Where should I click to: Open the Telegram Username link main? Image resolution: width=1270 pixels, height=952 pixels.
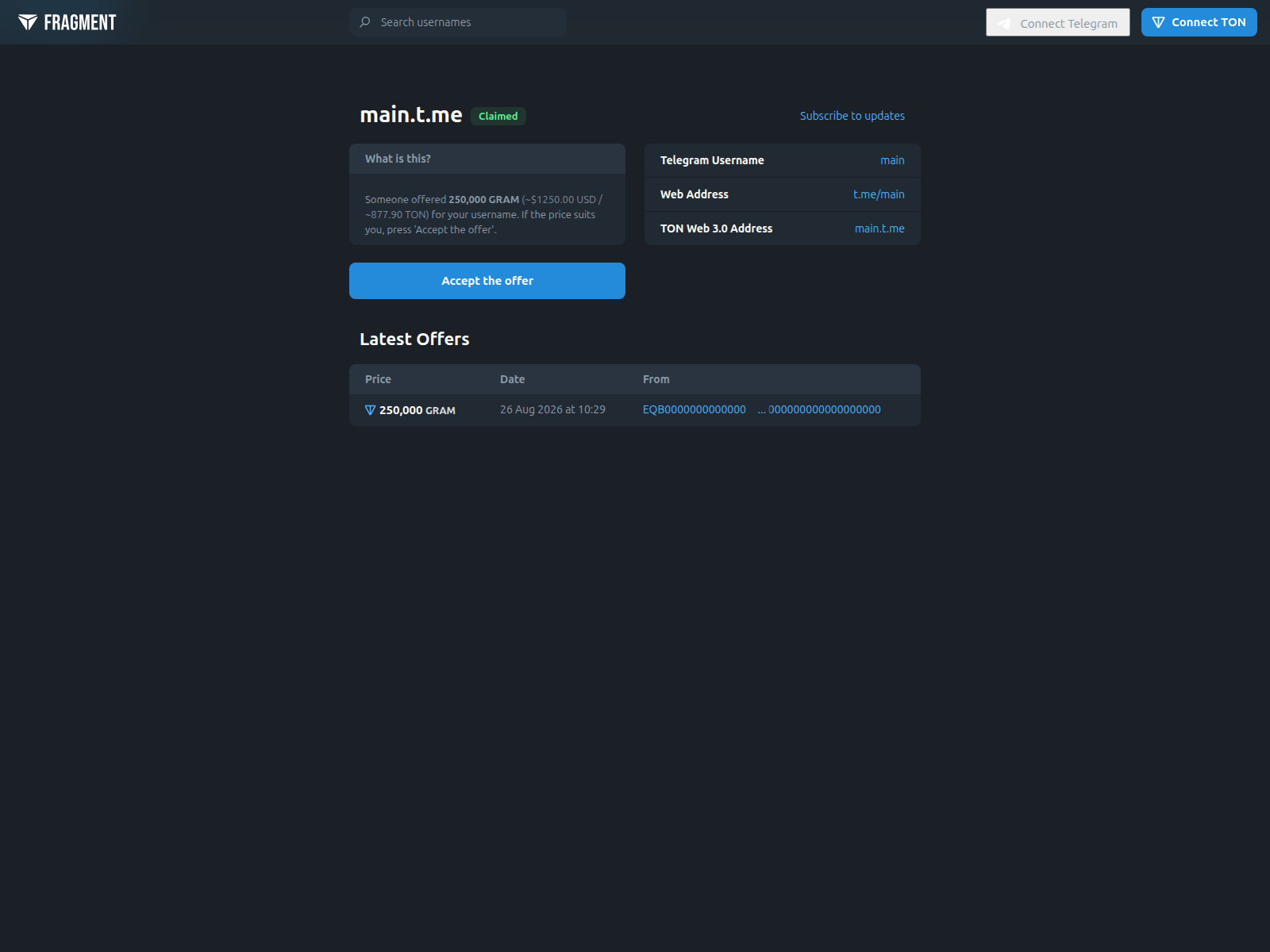pos(892,160)
